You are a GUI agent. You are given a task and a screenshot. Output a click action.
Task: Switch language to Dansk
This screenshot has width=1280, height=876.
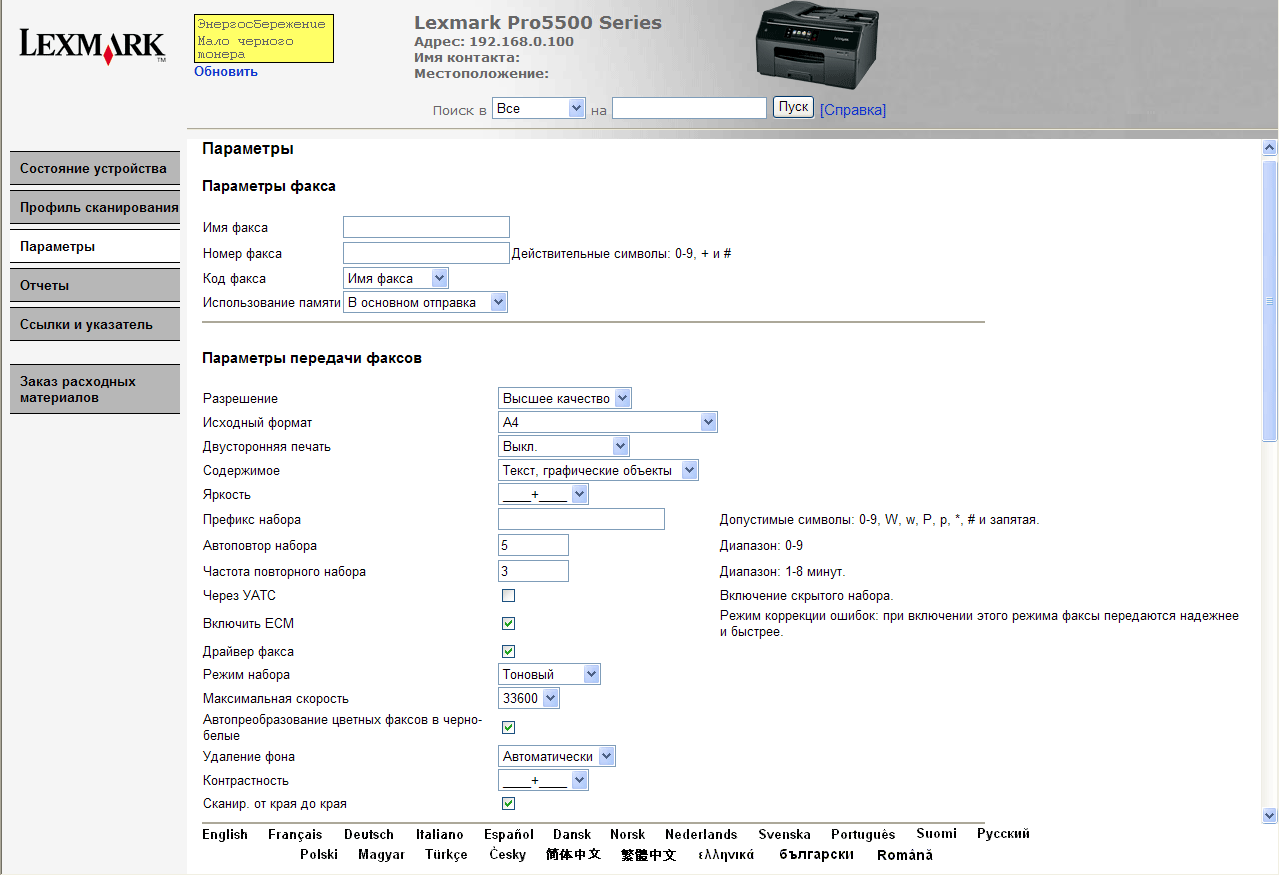[x=572, y=834]
